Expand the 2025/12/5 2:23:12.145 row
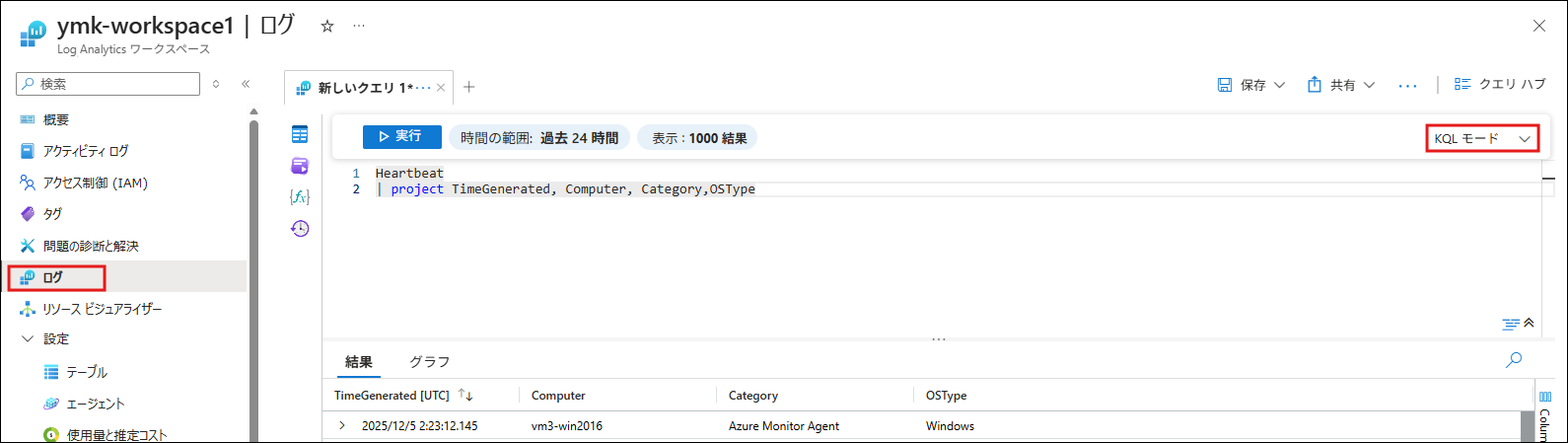 [342, 426]
